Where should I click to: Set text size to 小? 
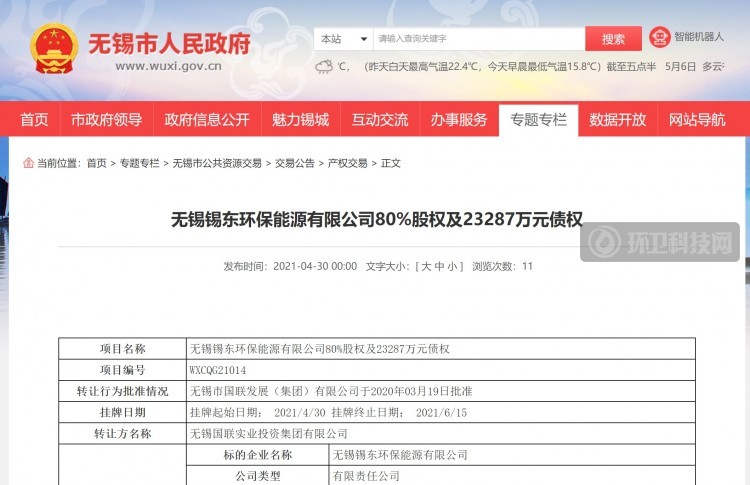(x=452, y=266)
